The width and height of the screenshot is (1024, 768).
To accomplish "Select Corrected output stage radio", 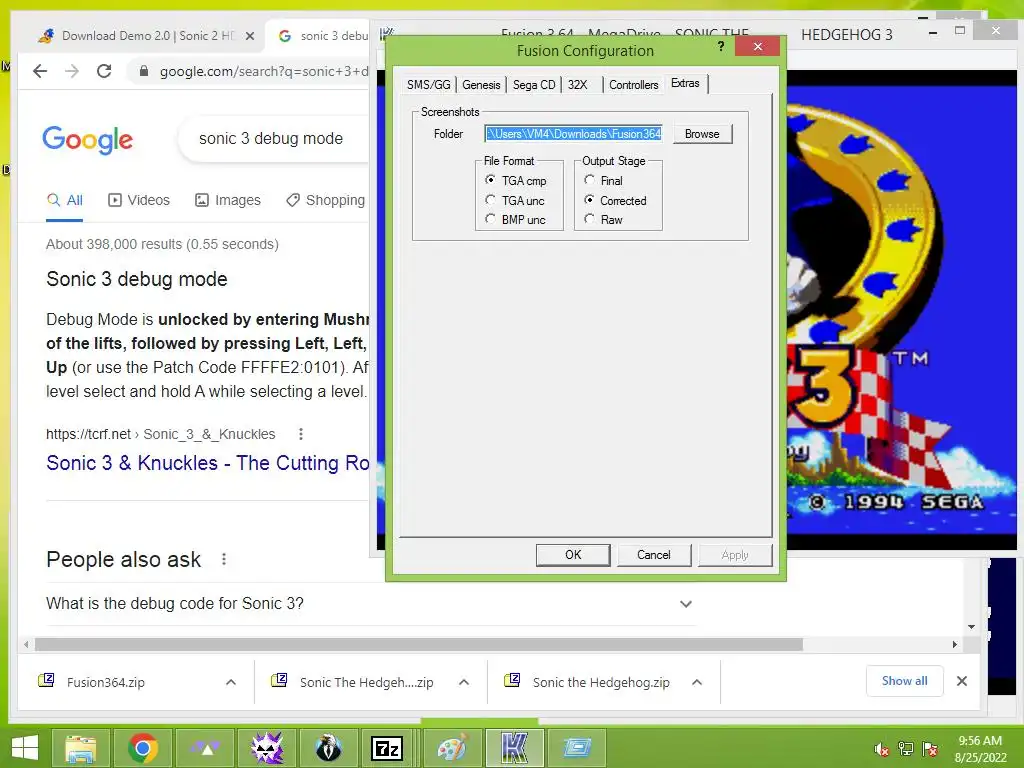I will point(590,200).
